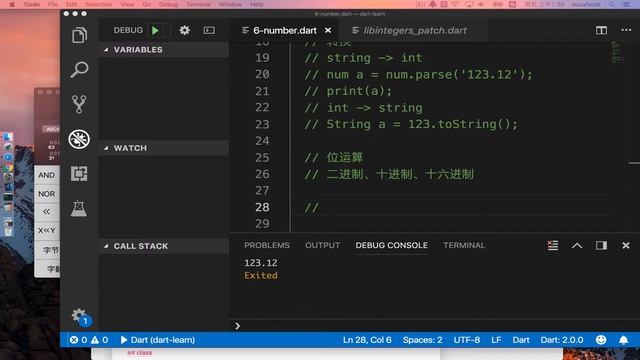Start debugging with the green play button
This screenshot has height=360, width=640.
coord(155,30)
